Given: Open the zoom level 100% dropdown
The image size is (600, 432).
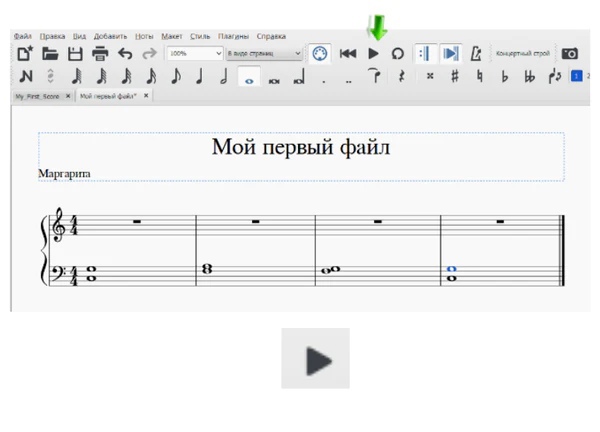Looking at the screenshot, I should tap(195, 53).
